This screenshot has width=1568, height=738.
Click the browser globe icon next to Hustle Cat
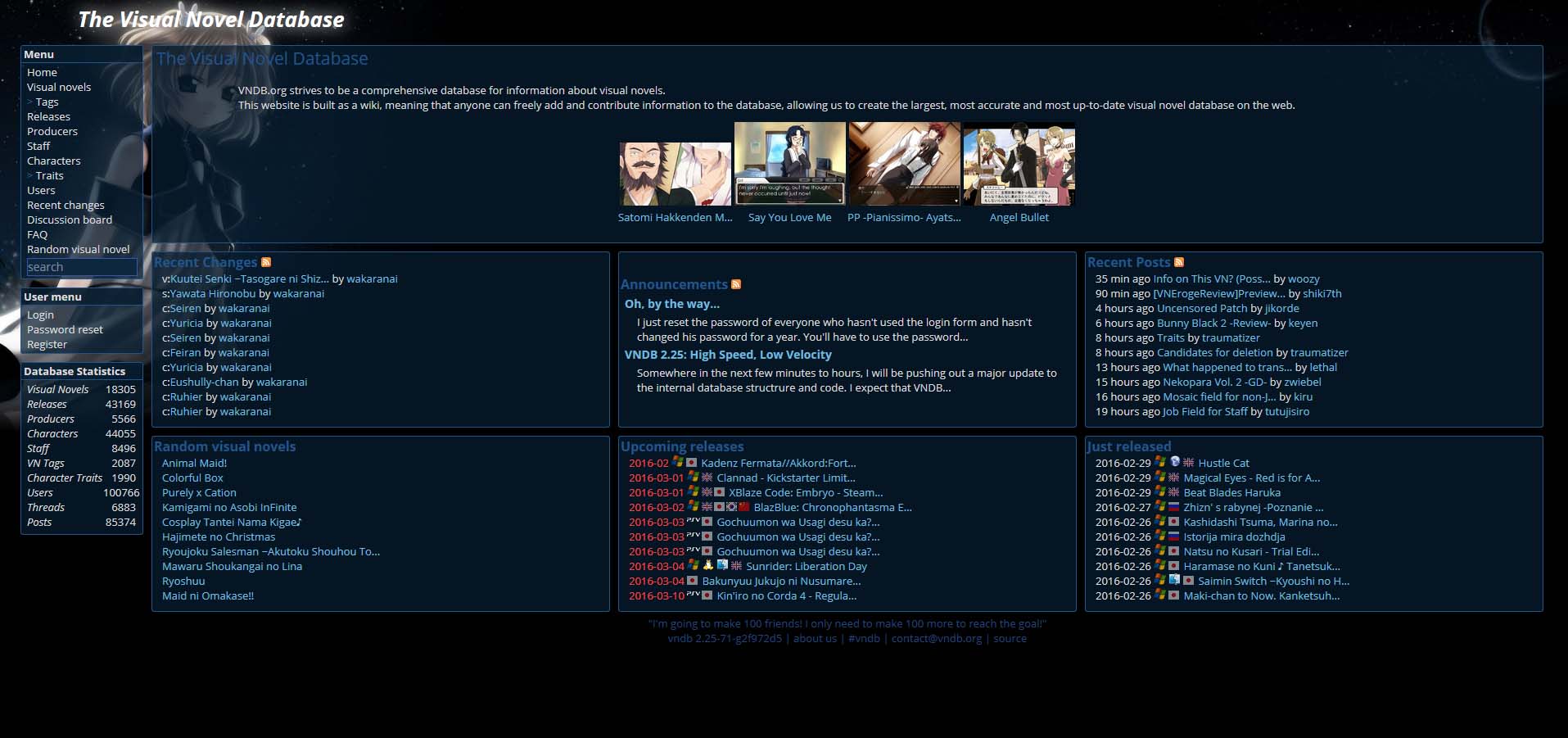click(1175, 462)
